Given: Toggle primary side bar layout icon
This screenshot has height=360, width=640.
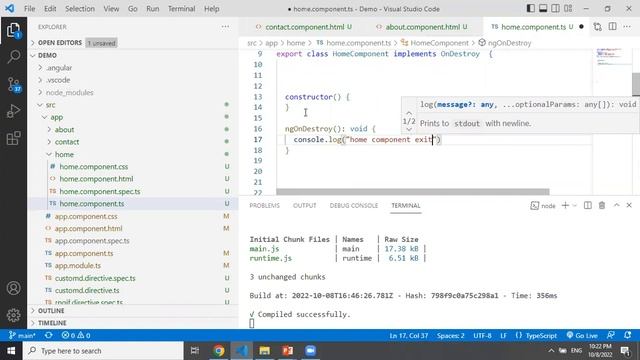Looking at the screenshot, I should 530,9.
